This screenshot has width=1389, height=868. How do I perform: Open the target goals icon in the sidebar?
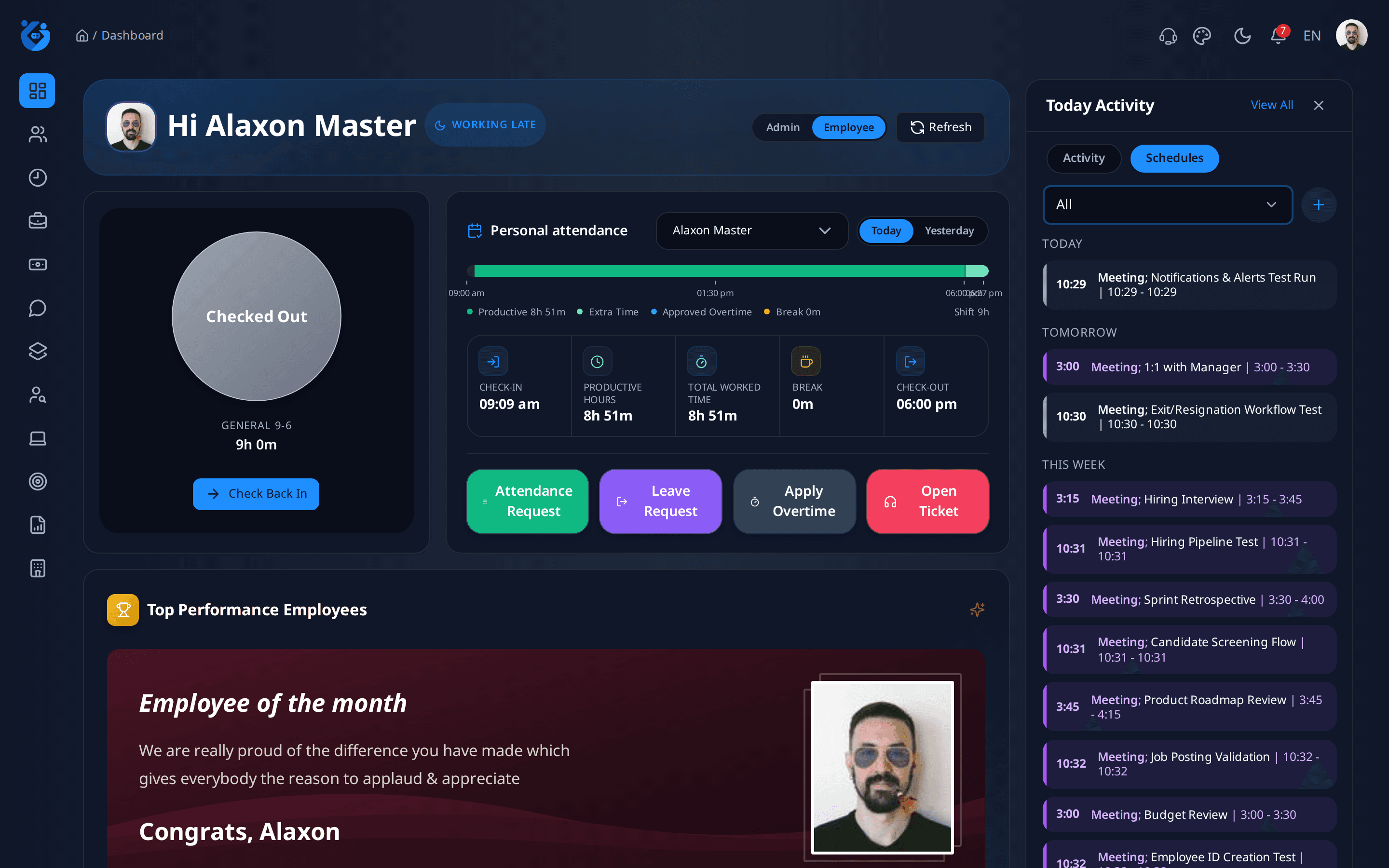37,482
